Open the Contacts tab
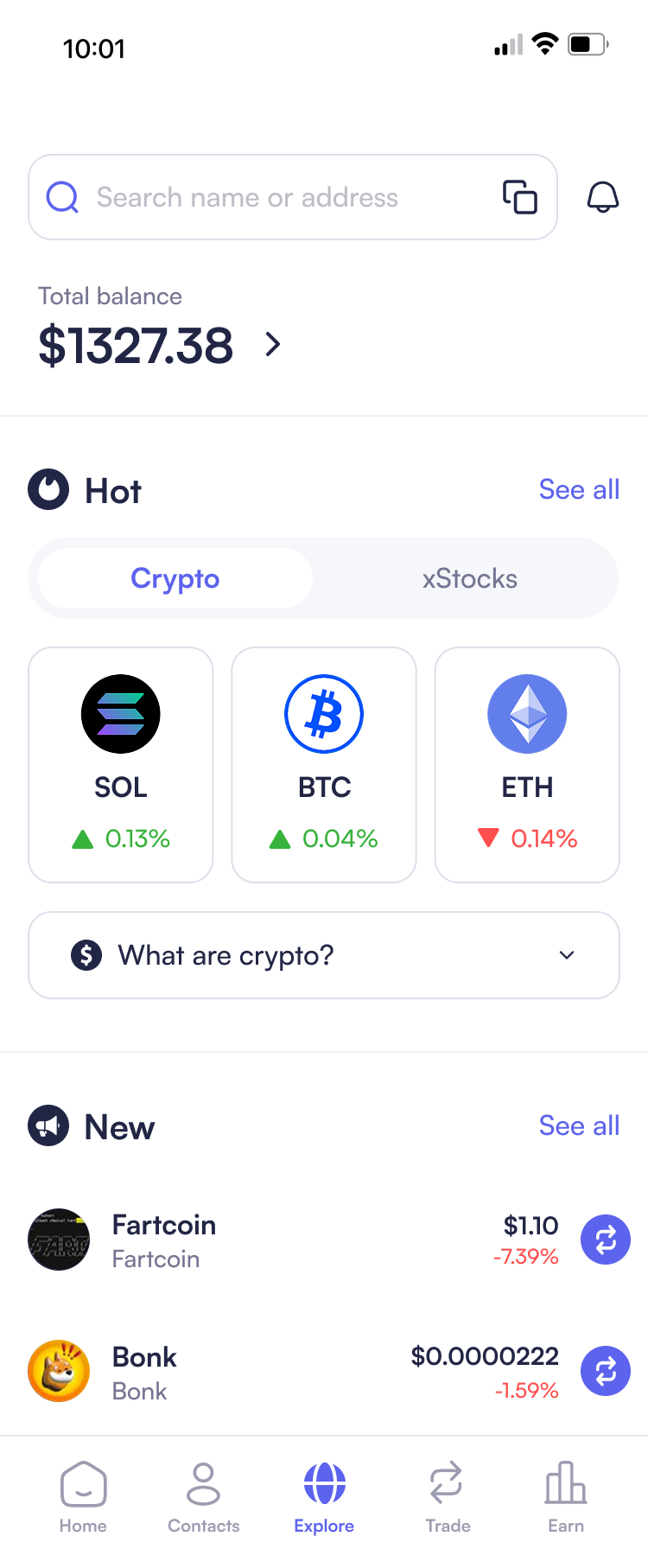This screenshot has height=1568, width=648. (x=204, y=1497)
